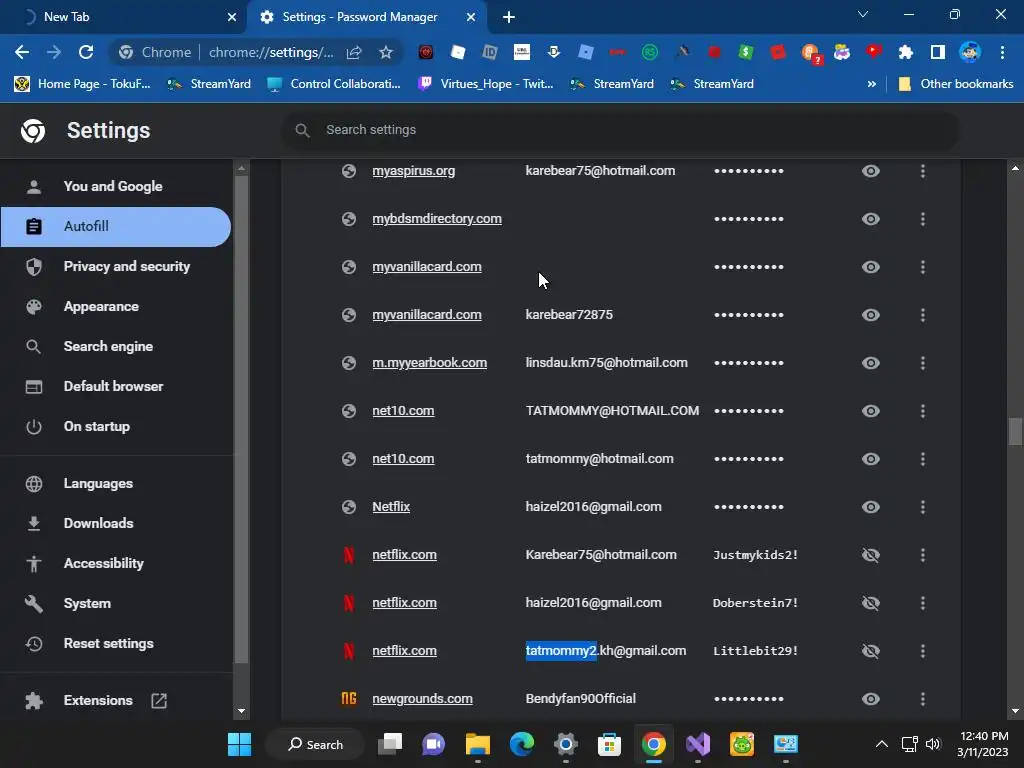Image resolution: width=1024 pixels, height=768 pixels.
Task: Reveal password for Netflix haizel2016 entry
Action: tap(871, 507)
